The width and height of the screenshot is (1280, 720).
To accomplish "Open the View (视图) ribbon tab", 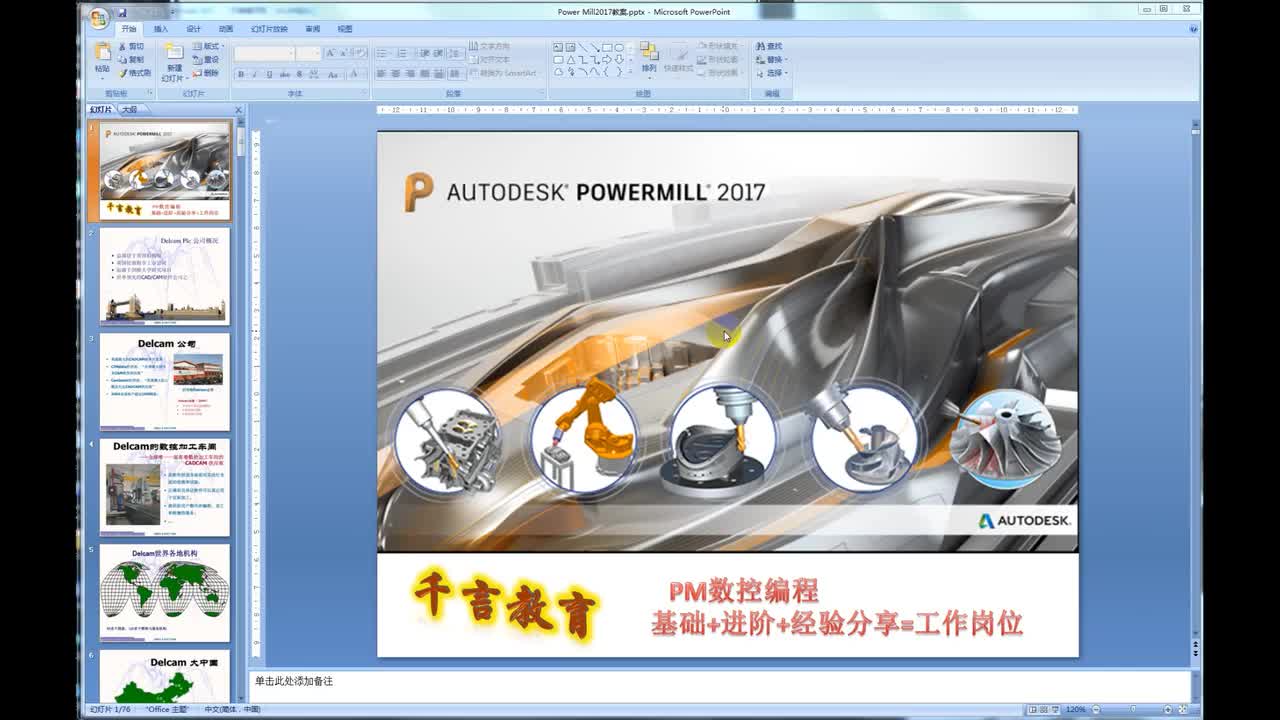I will 345,29.
